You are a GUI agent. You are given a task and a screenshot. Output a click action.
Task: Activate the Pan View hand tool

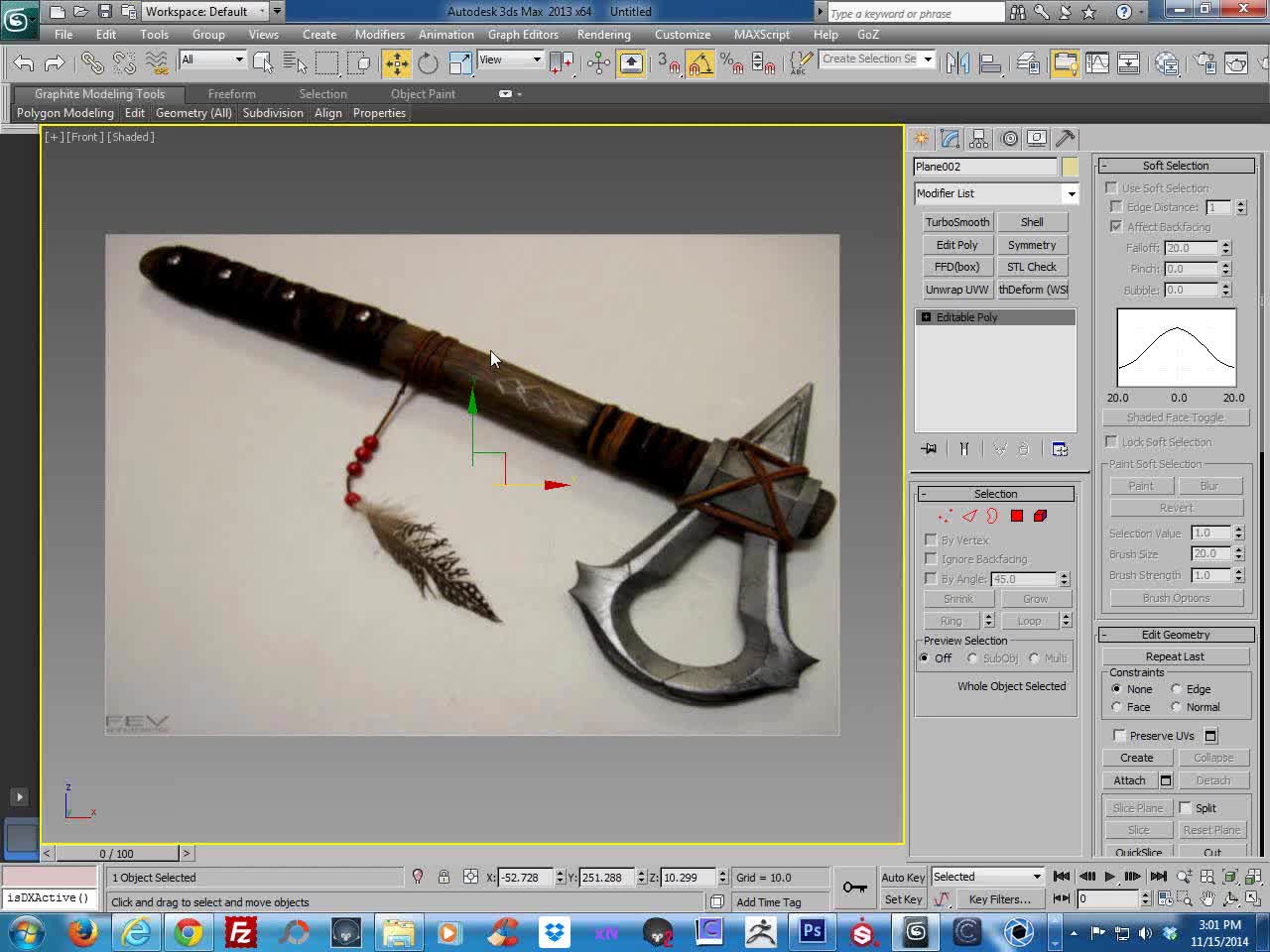click(1207, 898)
